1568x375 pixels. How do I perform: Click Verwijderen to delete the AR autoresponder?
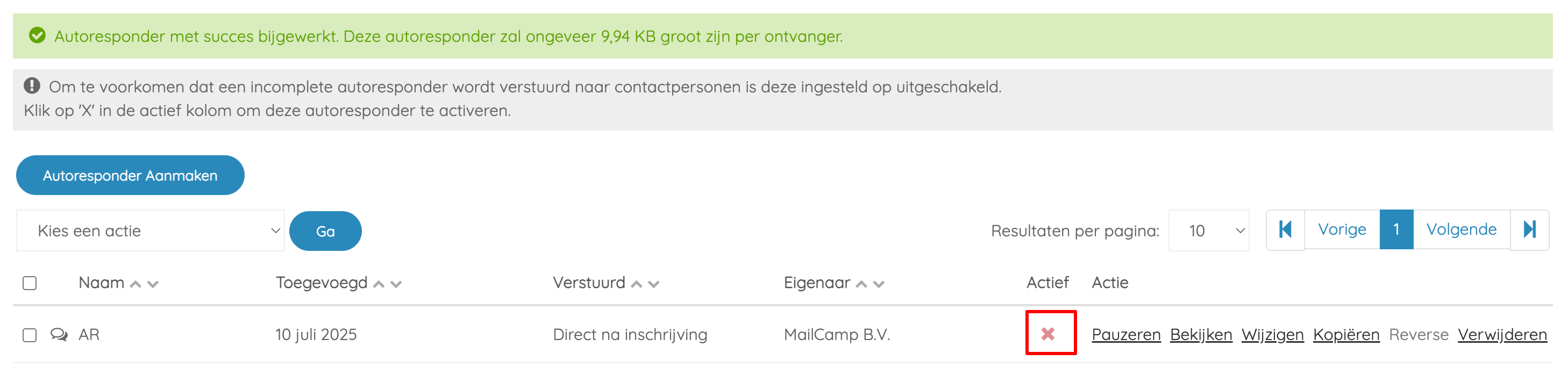point(1502,334)
